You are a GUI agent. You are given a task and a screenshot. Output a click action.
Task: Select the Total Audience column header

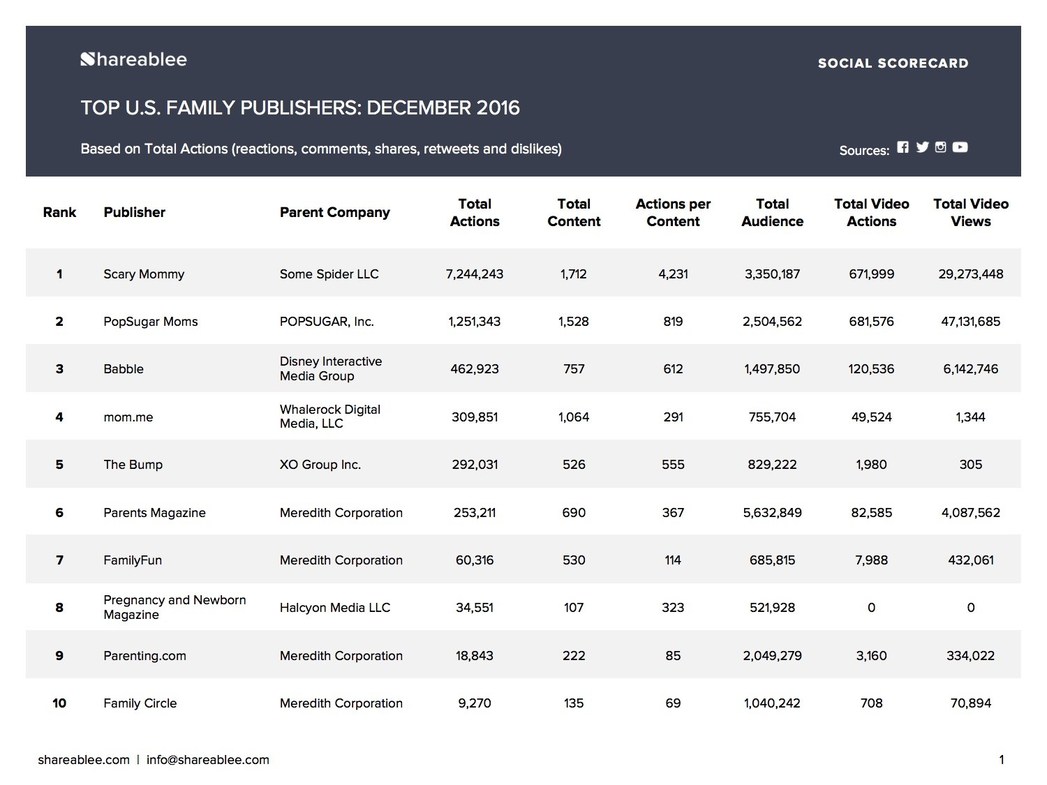click(773, 212)
